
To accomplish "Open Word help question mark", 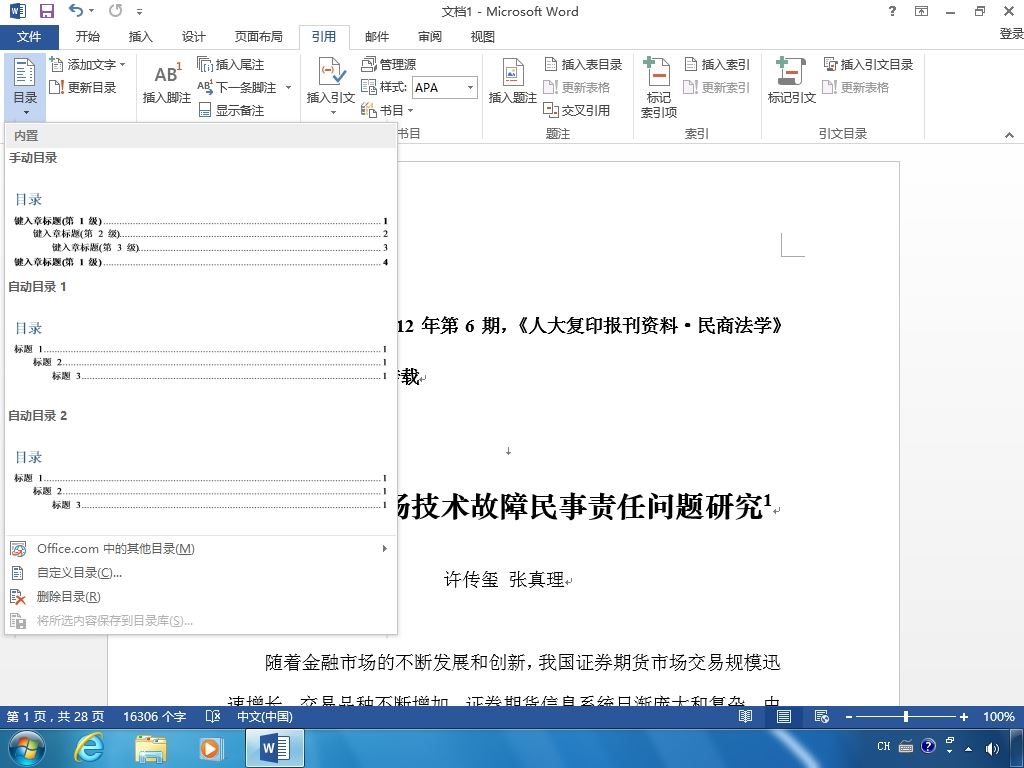I will pyautogui.click(x=892, y=11).
